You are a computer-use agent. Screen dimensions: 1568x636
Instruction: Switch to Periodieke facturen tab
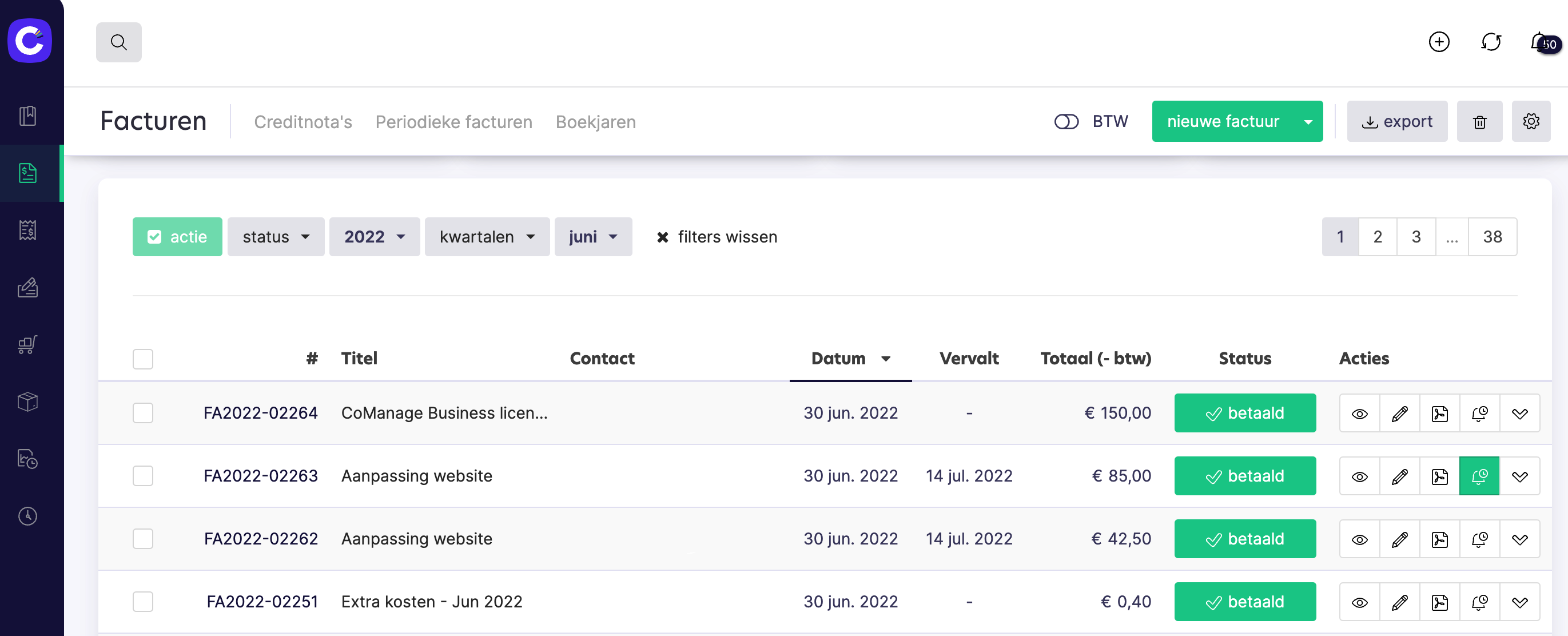[x=453, y=122]
